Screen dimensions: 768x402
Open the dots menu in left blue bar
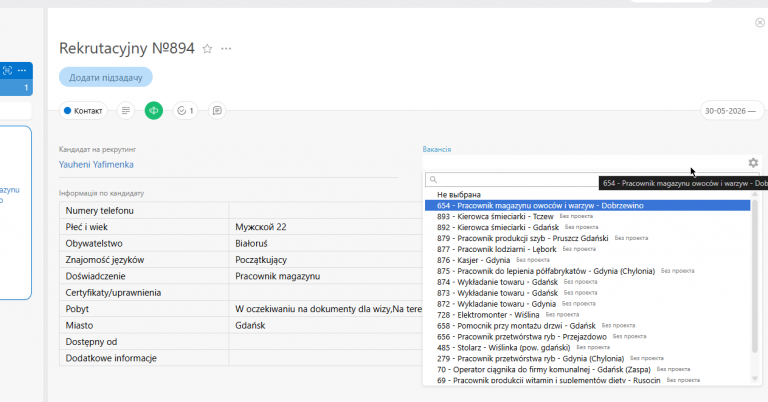(x=22, y=71)
